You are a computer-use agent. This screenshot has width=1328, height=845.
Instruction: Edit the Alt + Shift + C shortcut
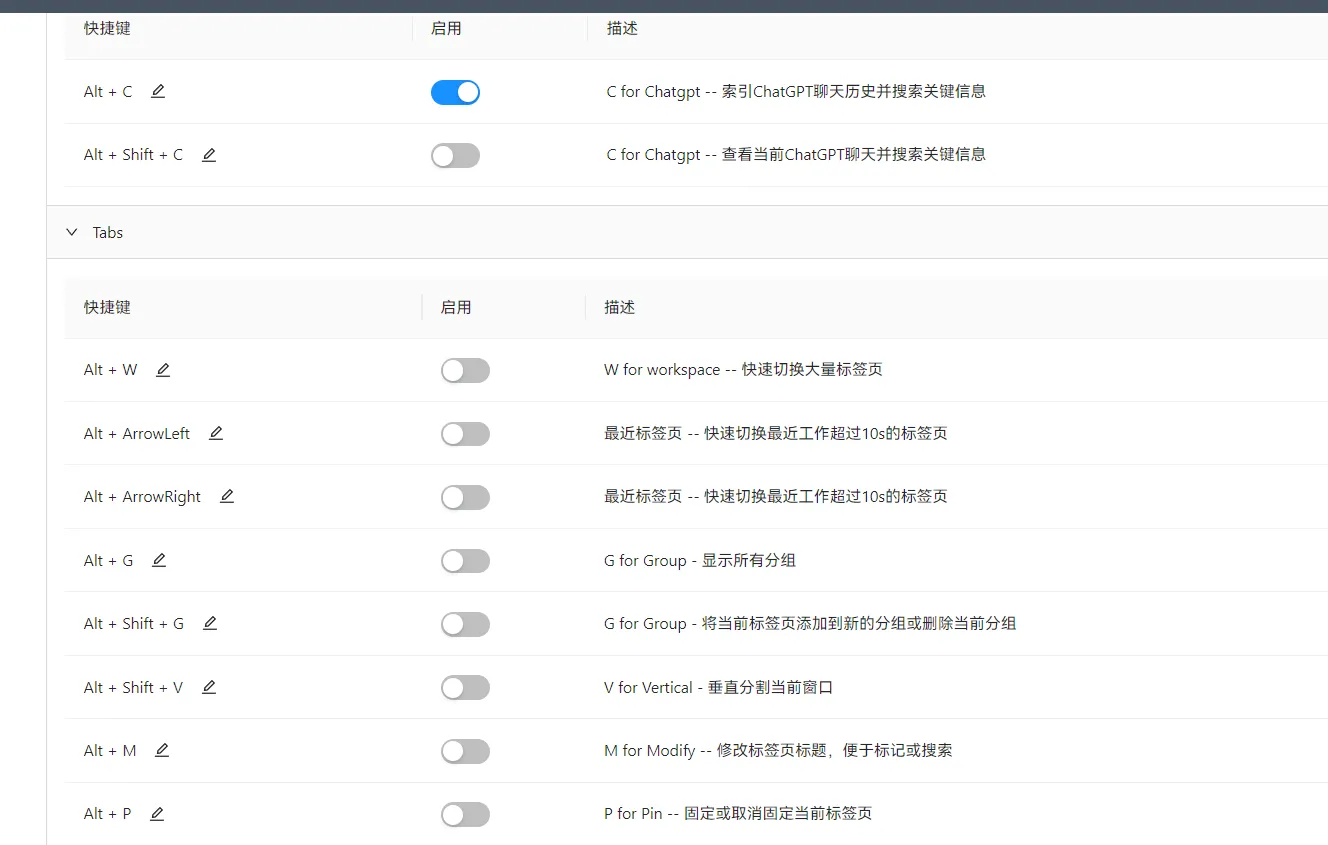point(209,155)
